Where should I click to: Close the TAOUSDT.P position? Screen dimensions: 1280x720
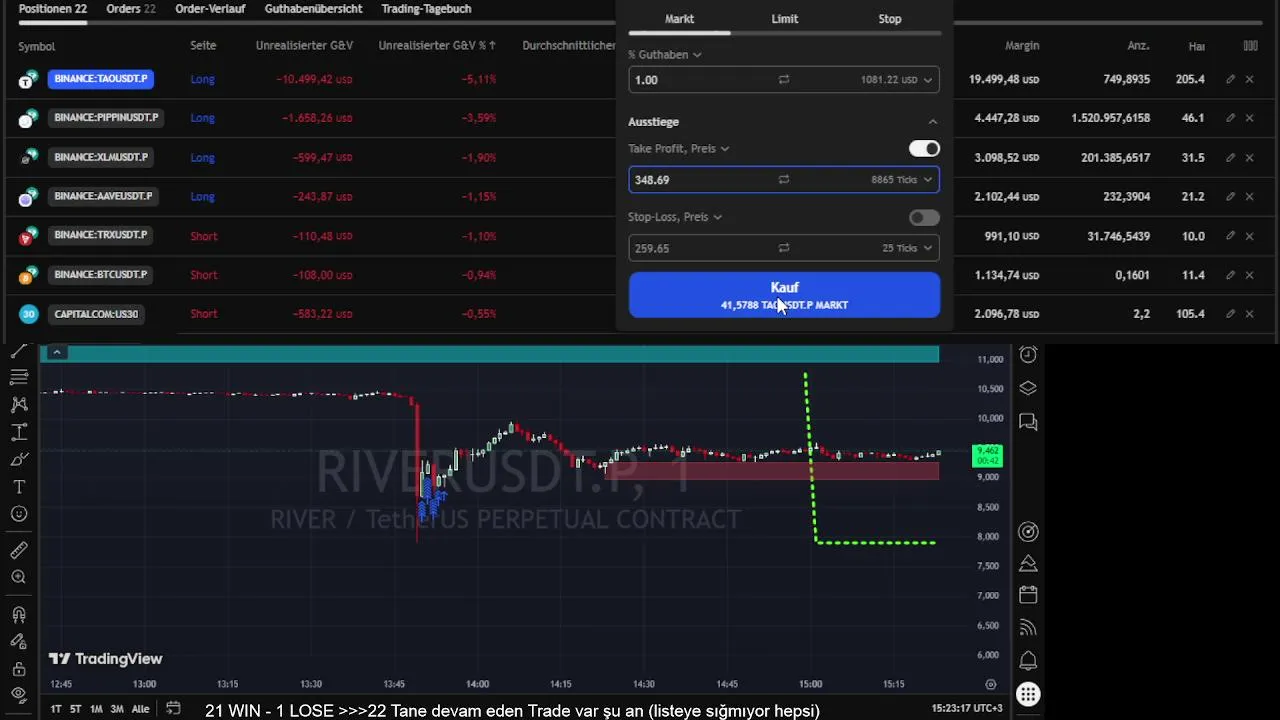(x=1249, y=79)
